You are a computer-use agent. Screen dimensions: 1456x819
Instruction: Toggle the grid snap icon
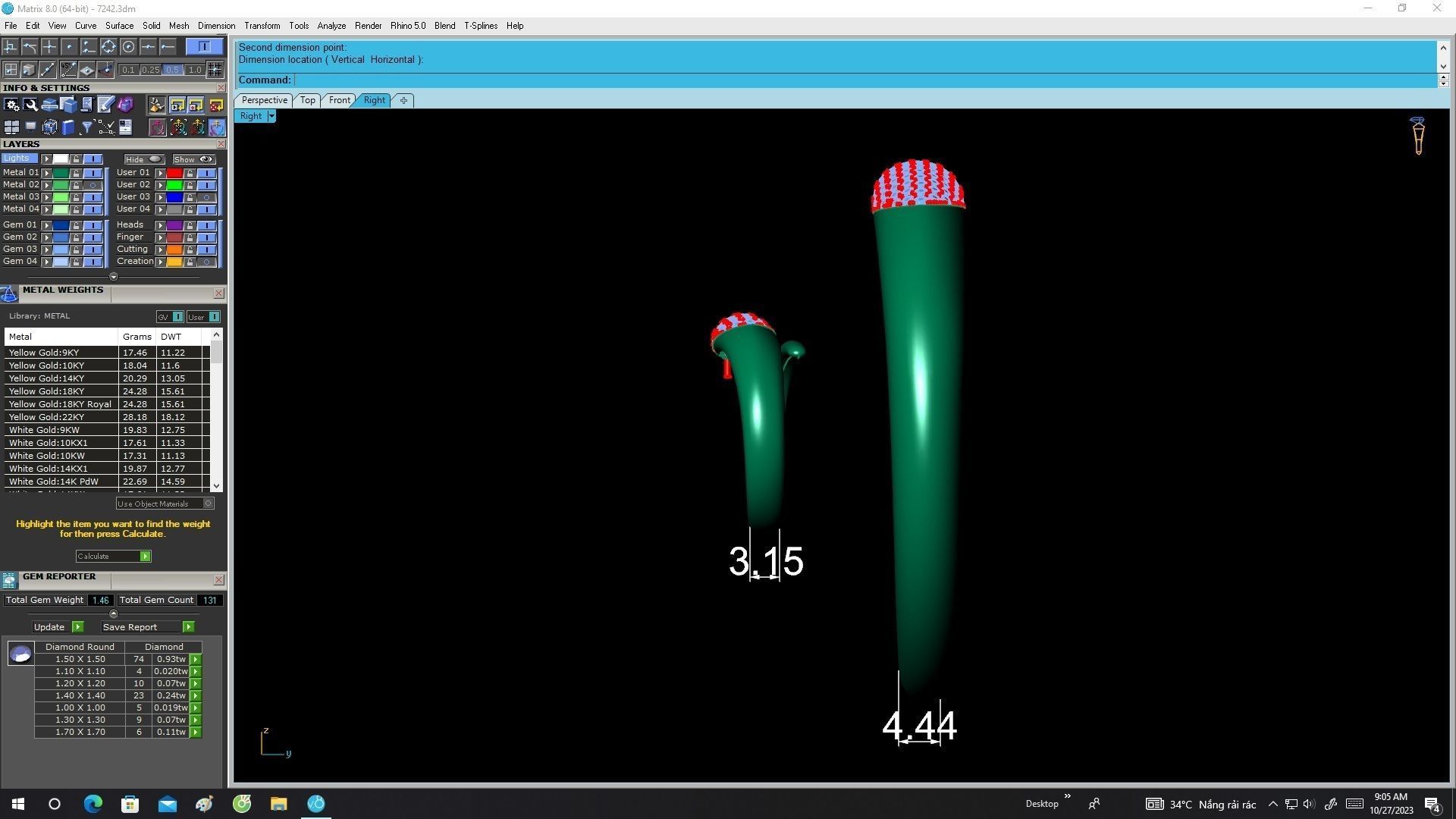(215, 70)
